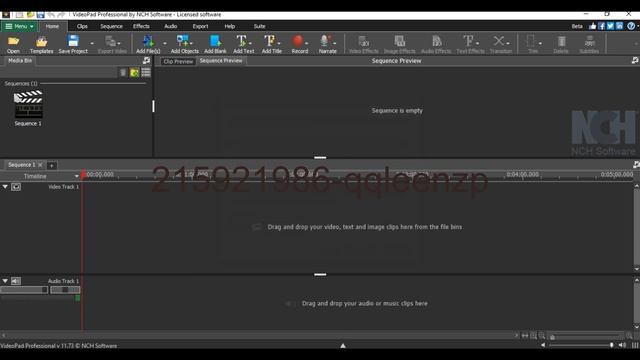Viewport: 640px width, 360px height.
Task: Mute Audio Track 1 speaker icon
Action: coord(16,281)
